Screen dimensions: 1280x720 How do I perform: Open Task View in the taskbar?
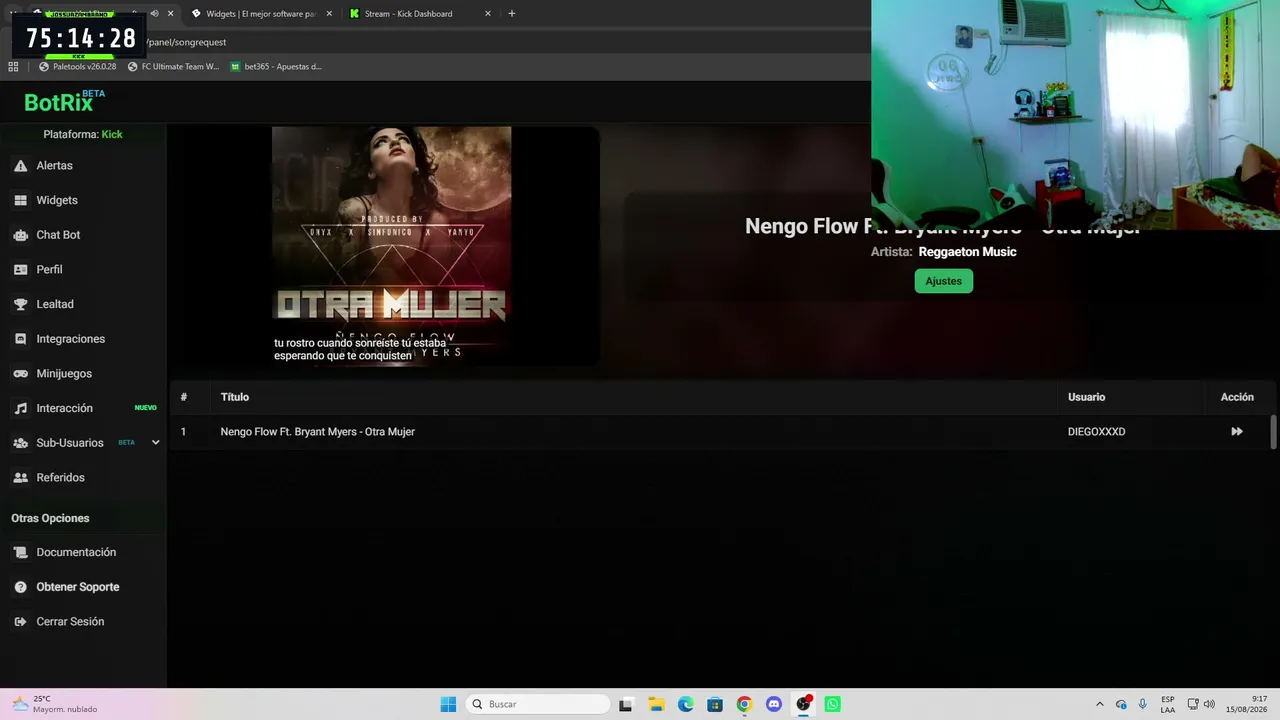tap(626, 704)
